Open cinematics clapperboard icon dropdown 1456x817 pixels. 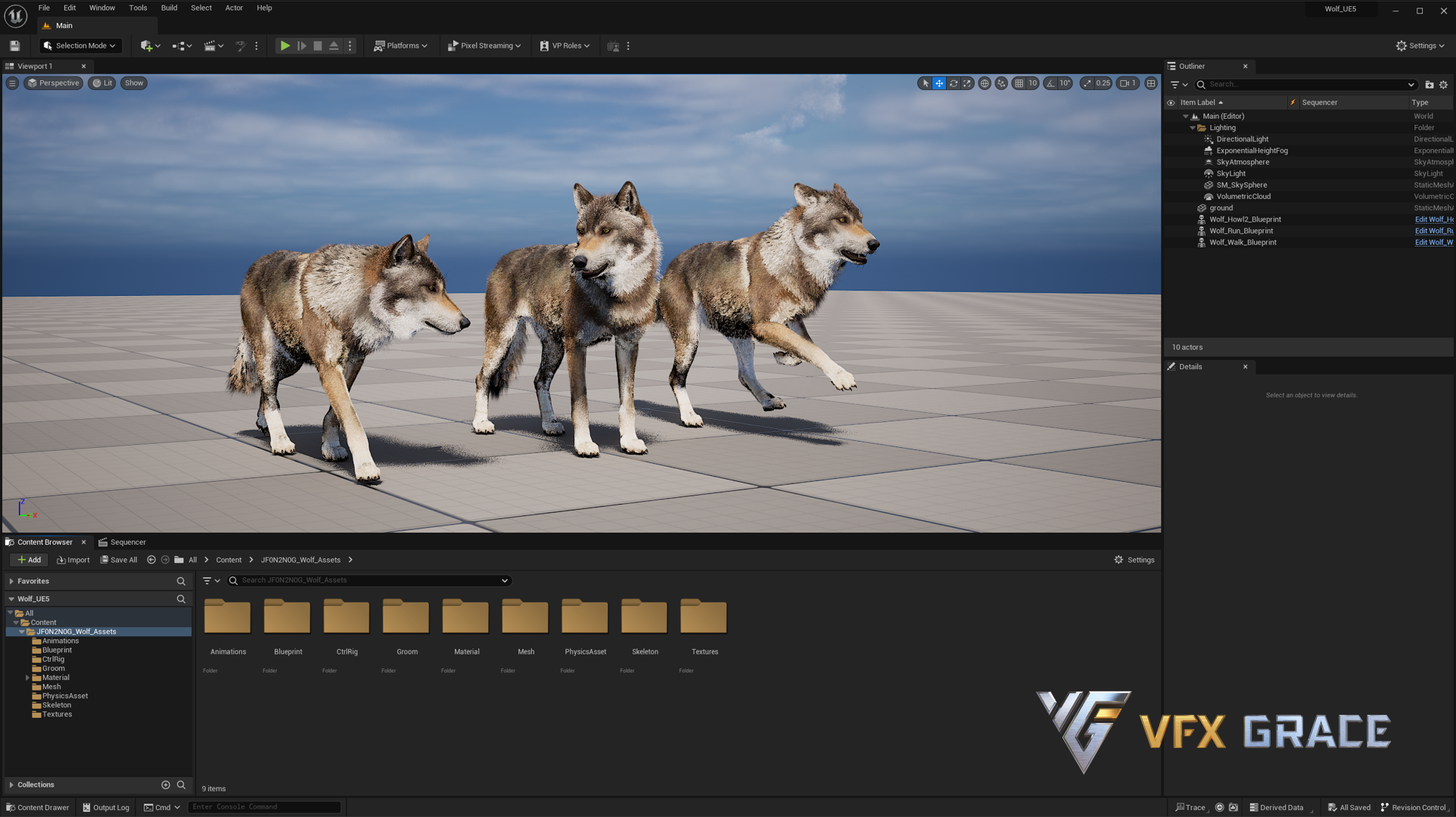[213, 46]
